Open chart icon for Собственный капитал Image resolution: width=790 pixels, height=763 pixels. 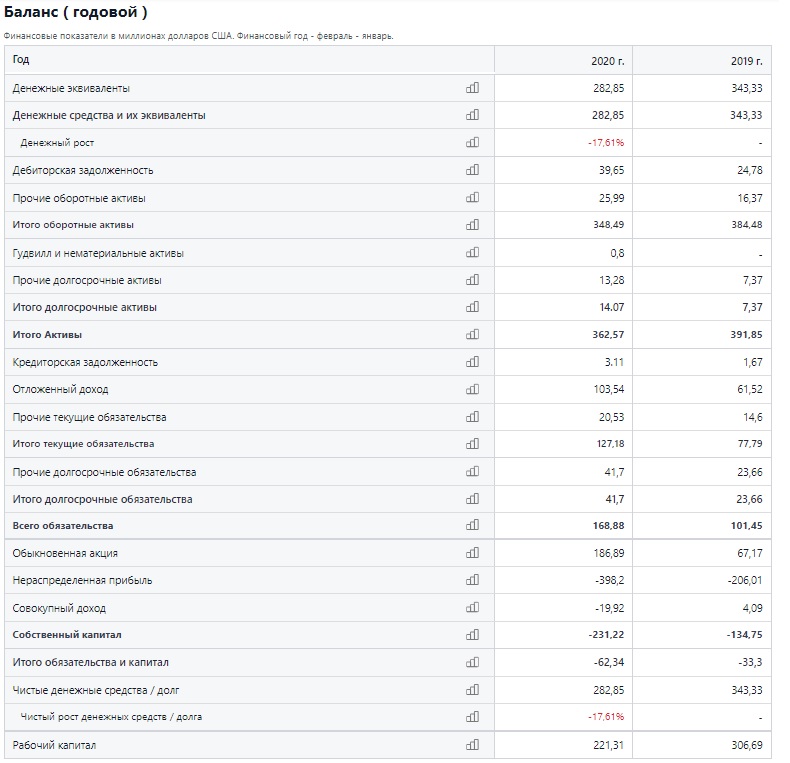click(472, 634)
